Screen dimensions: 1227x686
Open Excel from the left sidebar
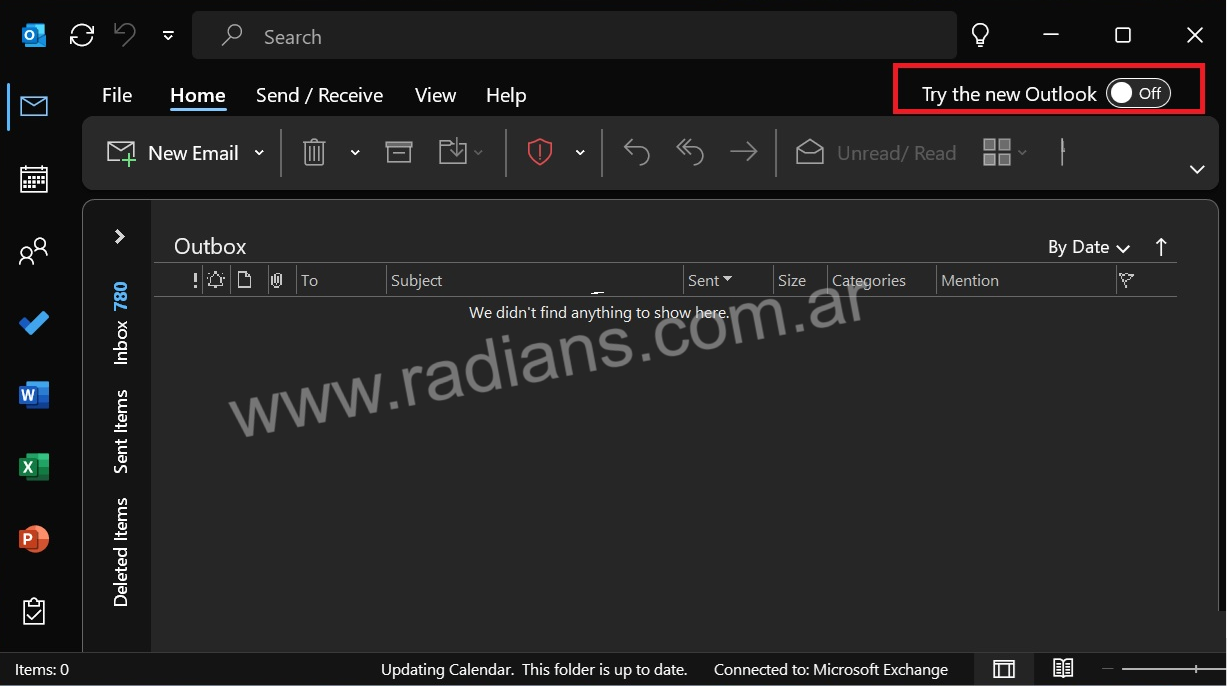[x=34, y=467]
